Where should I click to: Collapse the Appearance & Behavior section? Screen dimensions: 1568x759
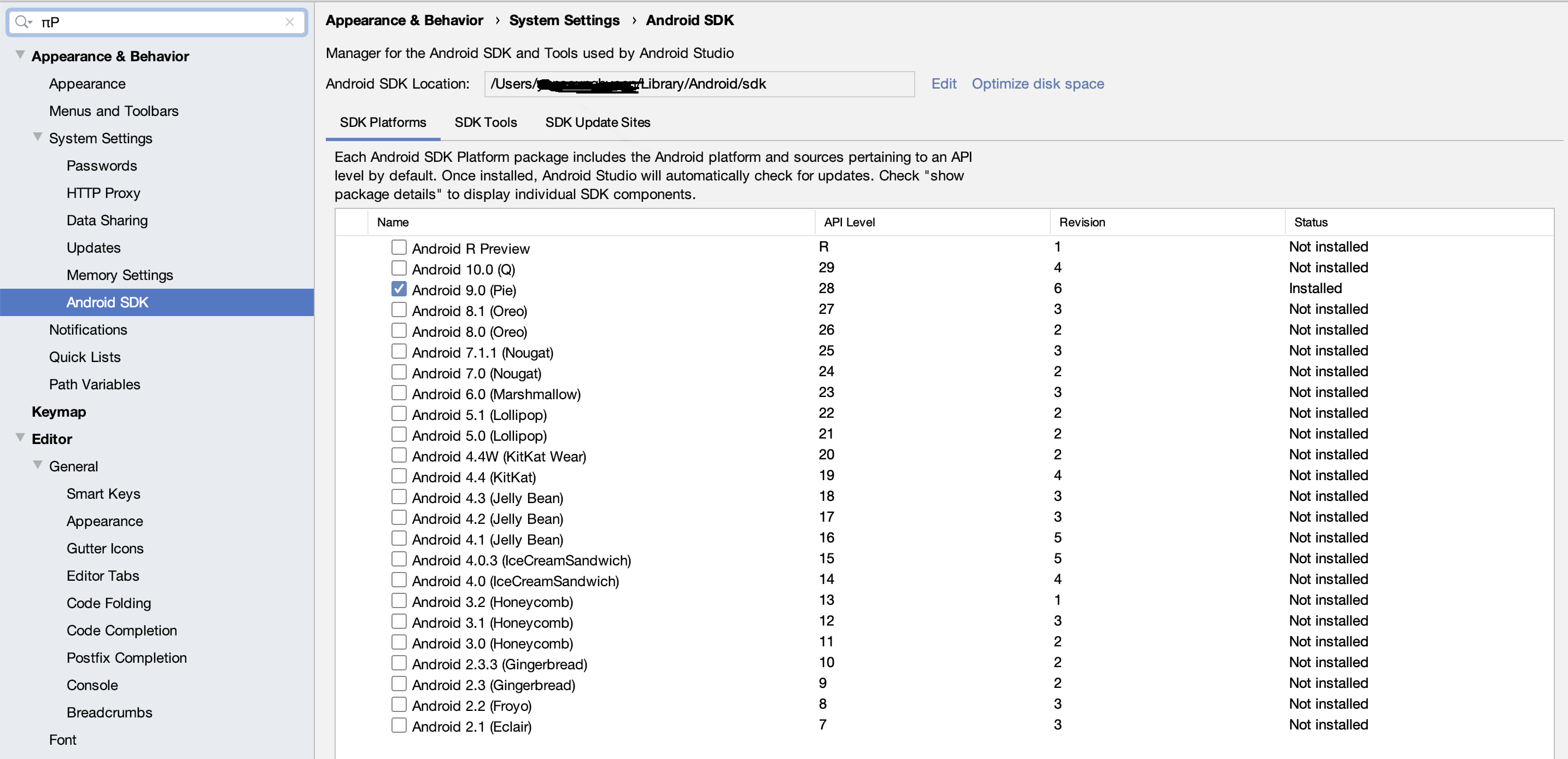point(20,55)
